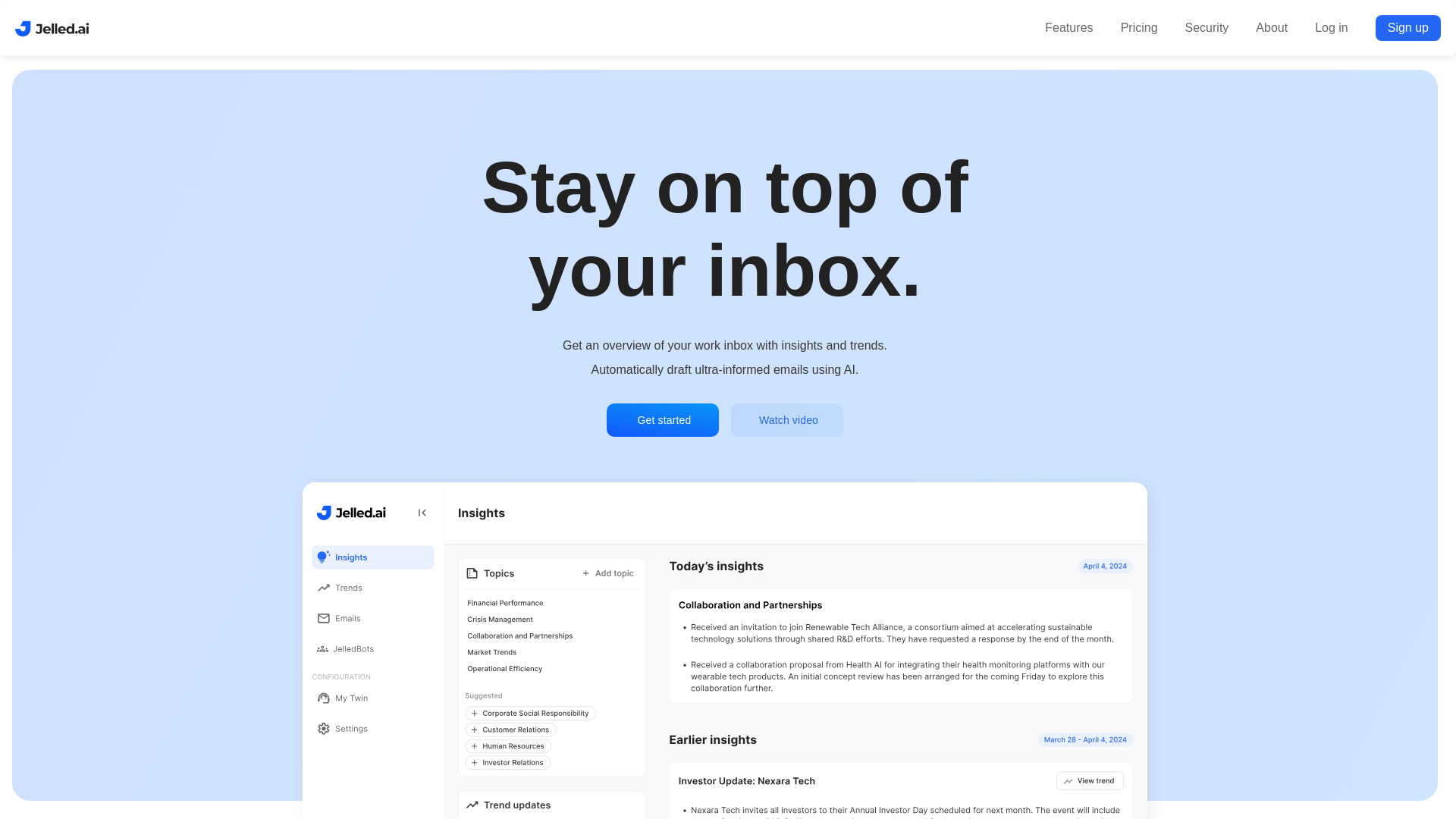
Task: Click Corporate Social Responsibility add toggle
Action: pos(529,713)
